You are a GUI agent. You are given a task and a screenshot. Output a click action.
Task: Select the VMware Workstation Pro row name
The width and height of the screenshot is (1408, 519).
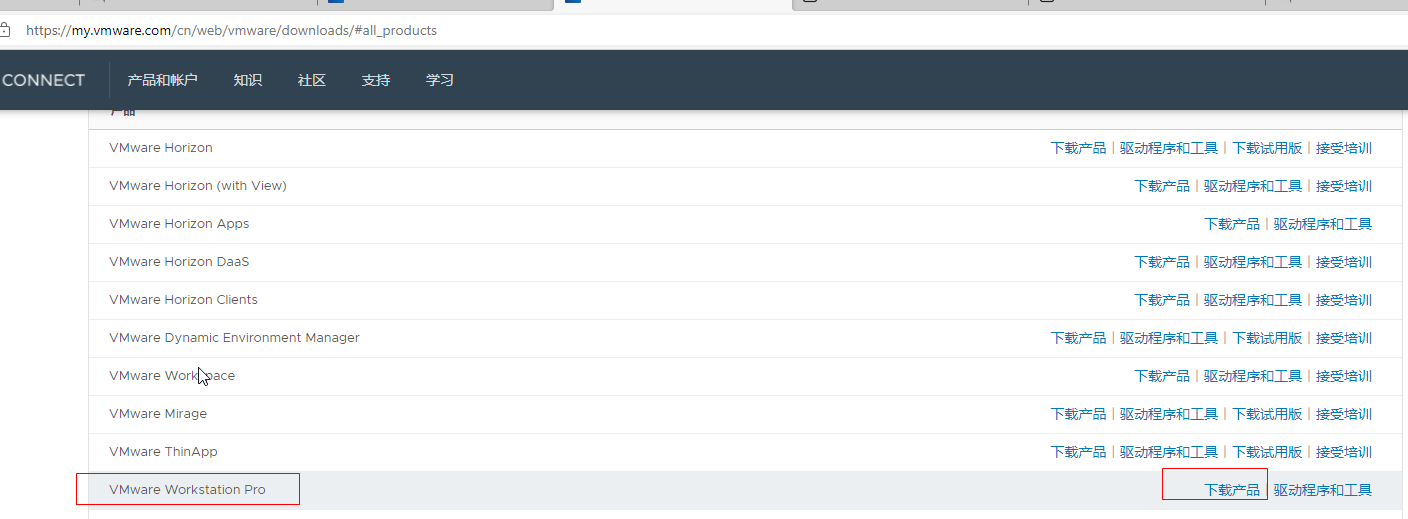click(x=187, y=490)
